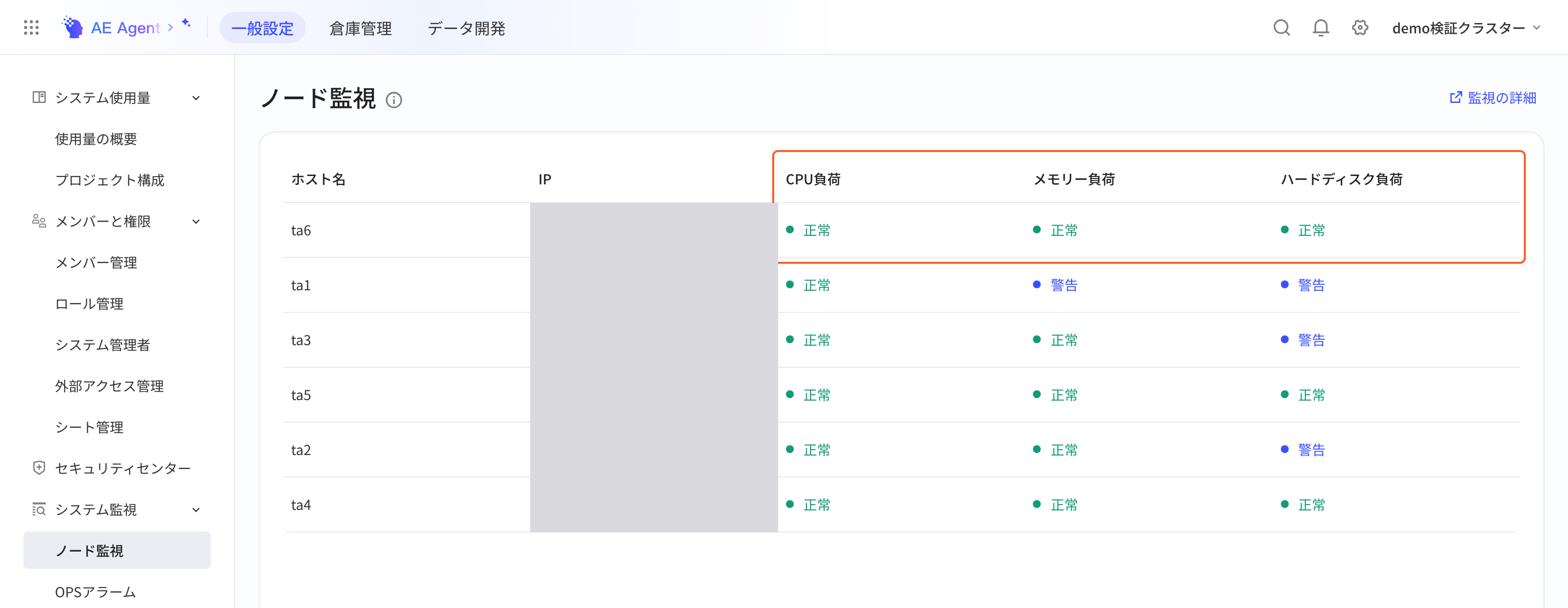1568x608 pixels.
Task: Click host name ta6
Action: [x=301, y=230]
